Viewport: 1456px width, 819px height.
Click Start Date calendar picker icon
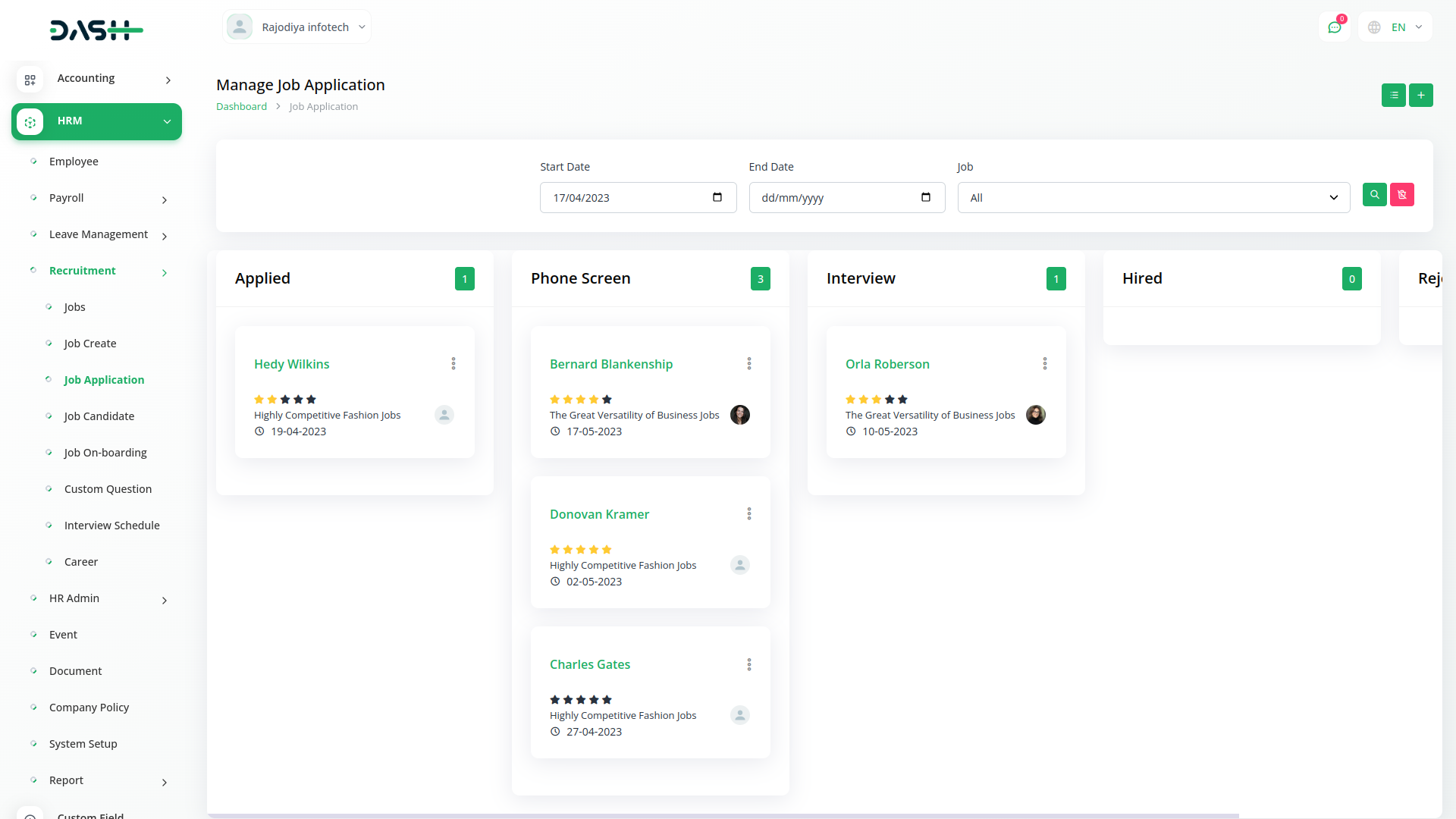717,198
